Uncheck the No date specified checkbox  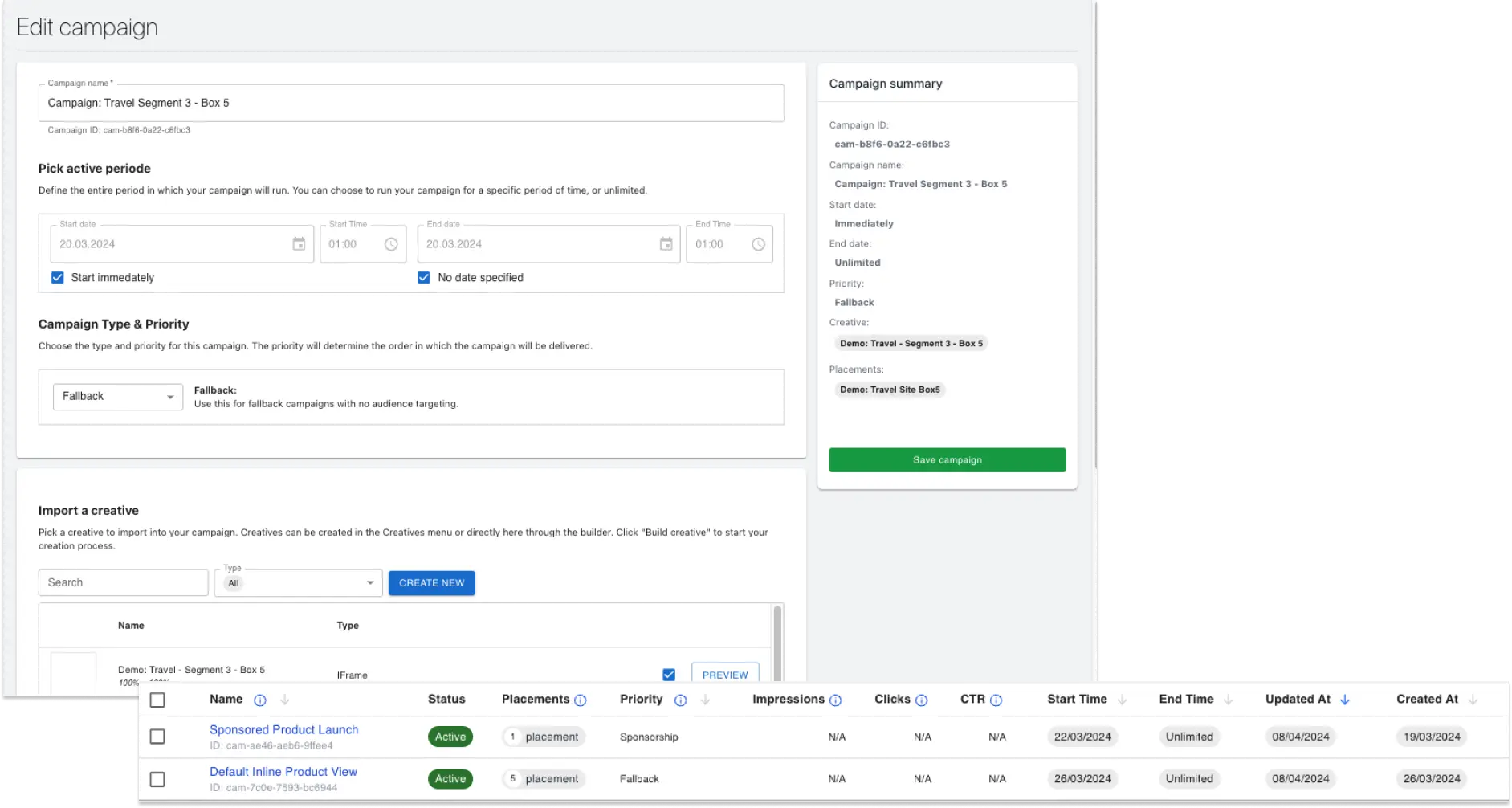[x=424, y=277]
